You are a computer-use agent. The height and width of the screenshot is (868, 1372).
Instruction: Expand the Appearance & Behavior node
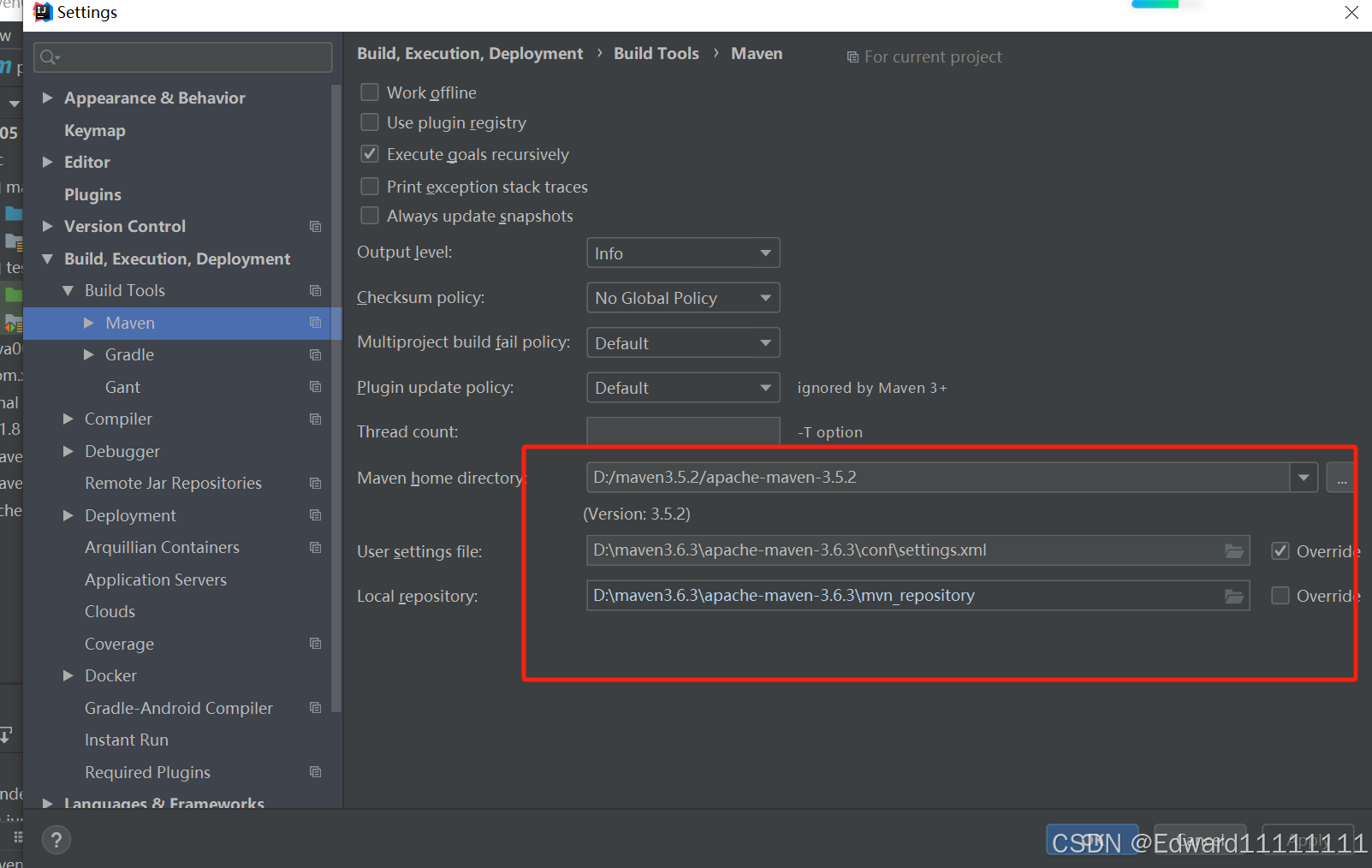pyautogui.click(x=48, y=98)
